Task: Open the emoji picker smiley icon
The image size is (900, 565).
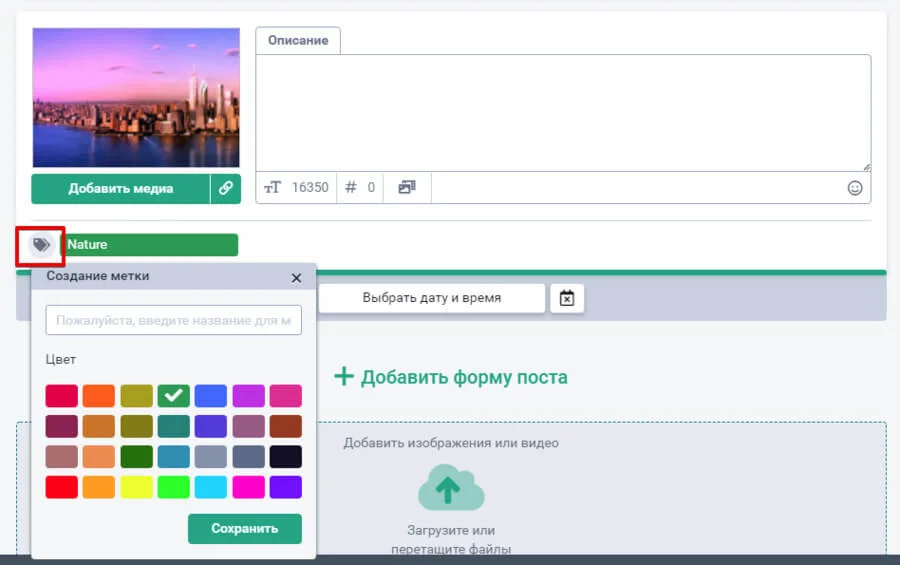Action: click(x=855, y=187)
